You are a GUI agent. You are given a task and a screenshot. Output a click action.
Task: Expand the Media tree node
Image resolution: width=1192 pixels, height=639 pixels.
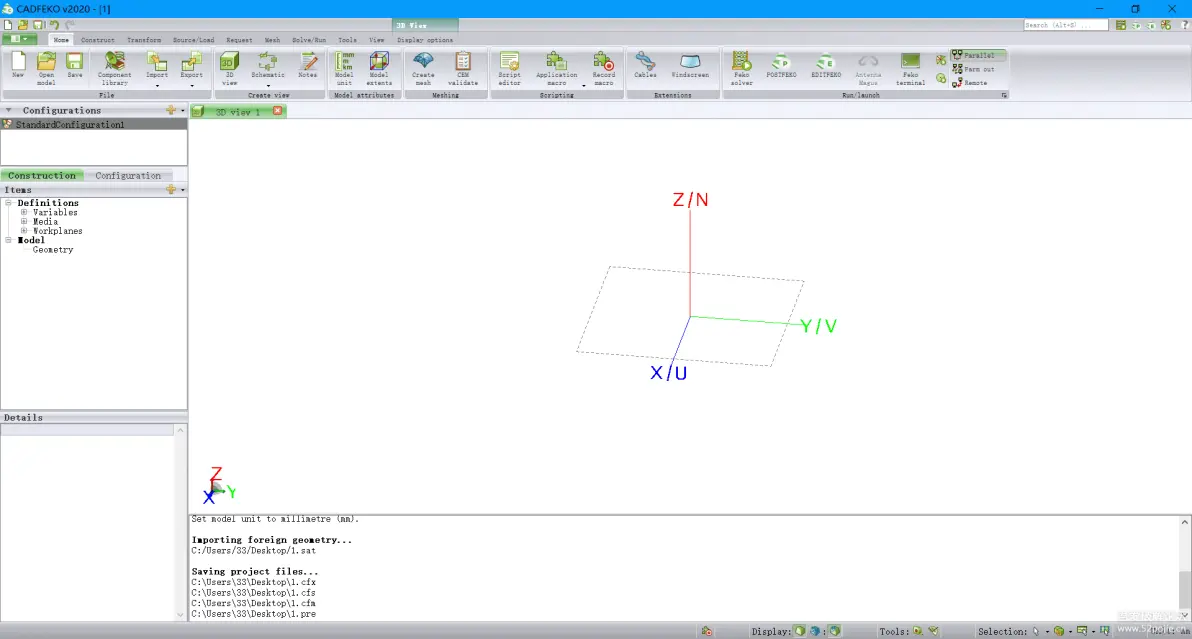click(x=24, y=222)
